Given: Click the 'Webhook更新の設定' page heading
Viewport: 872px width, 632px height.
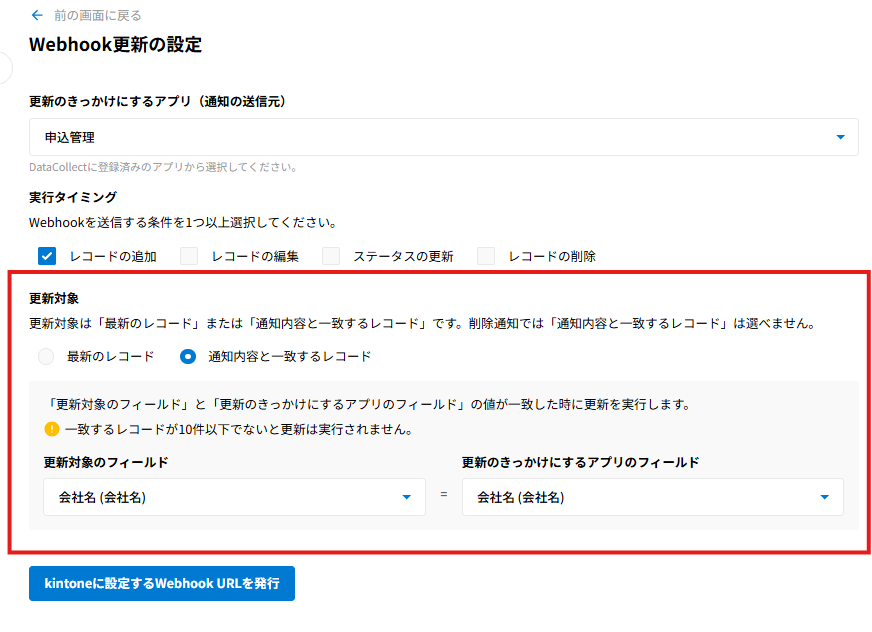Looking at the screenshot, I should click(115, 45).
